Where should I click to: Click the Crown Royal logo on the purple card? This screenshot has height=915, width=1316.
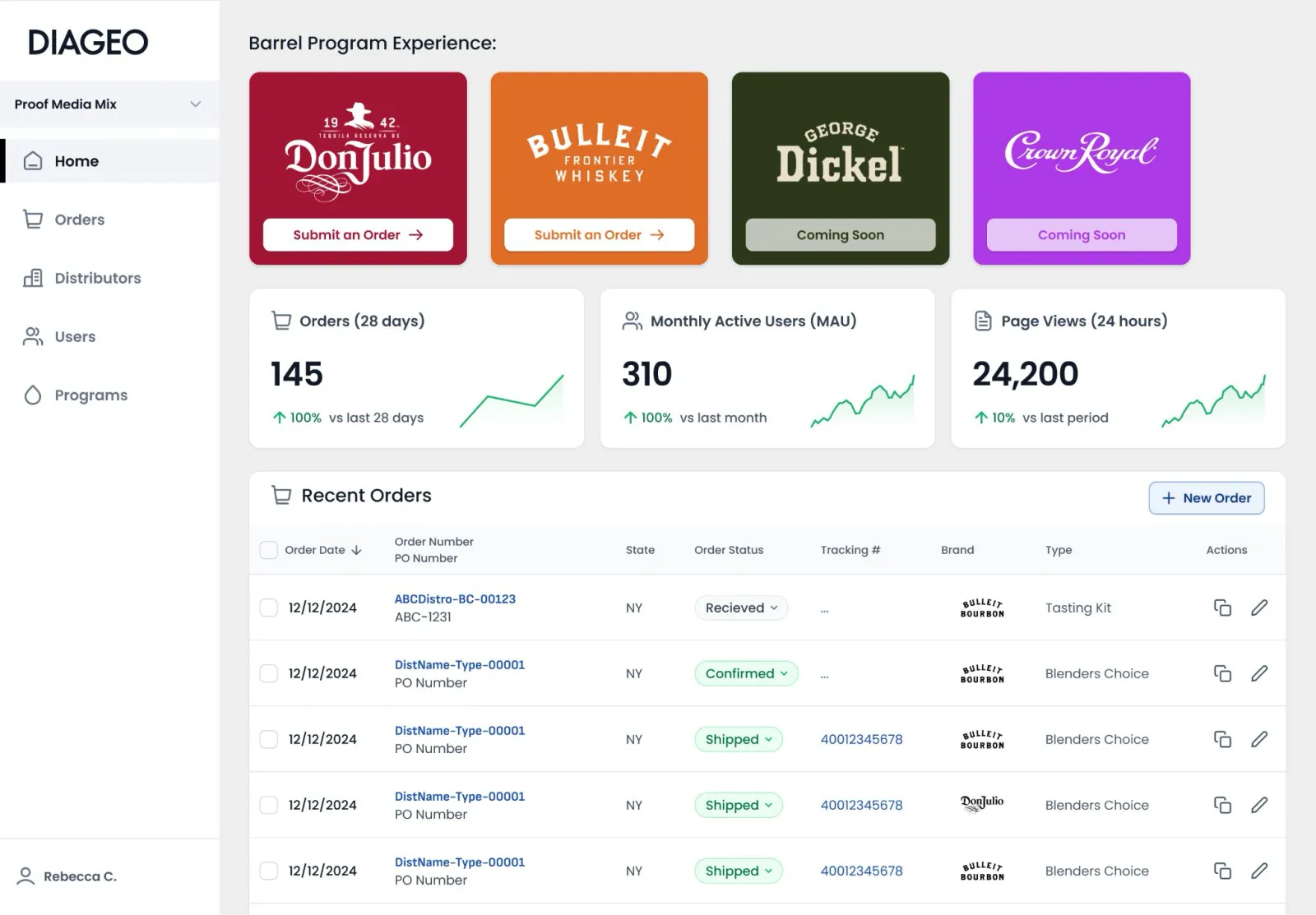point(1081,152)
